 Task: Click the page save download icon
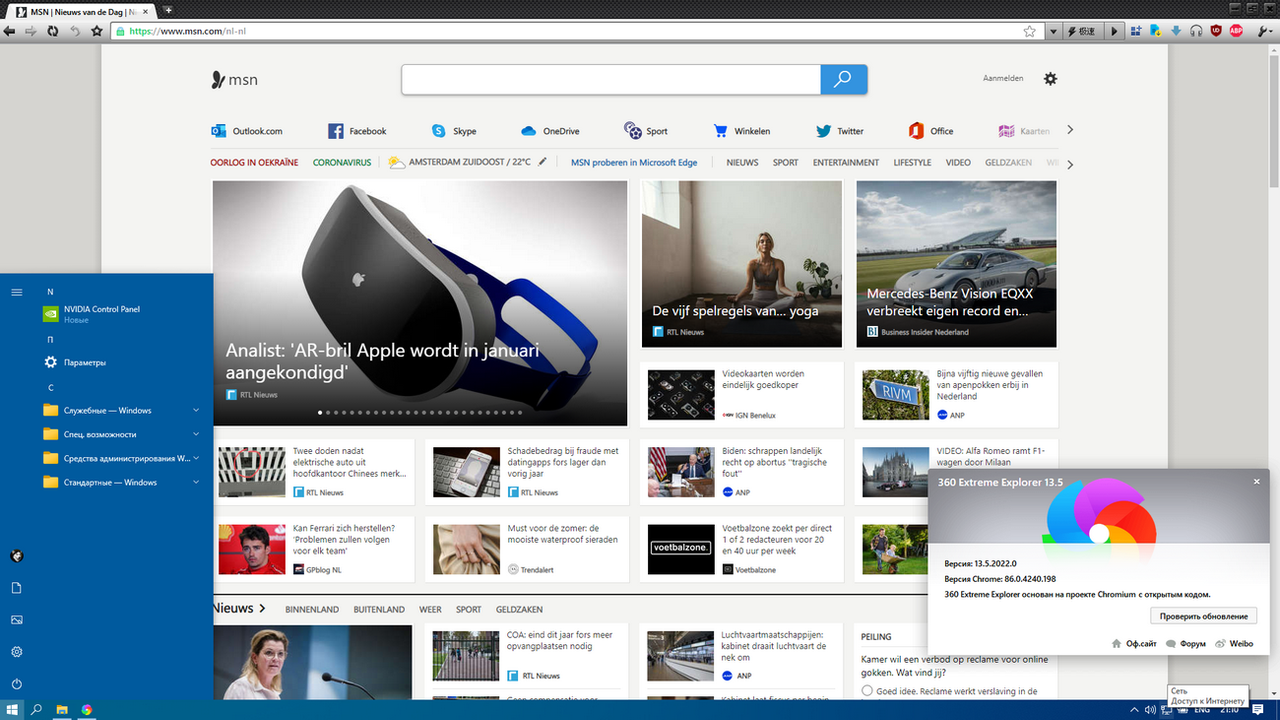(x=1156, y=31)
